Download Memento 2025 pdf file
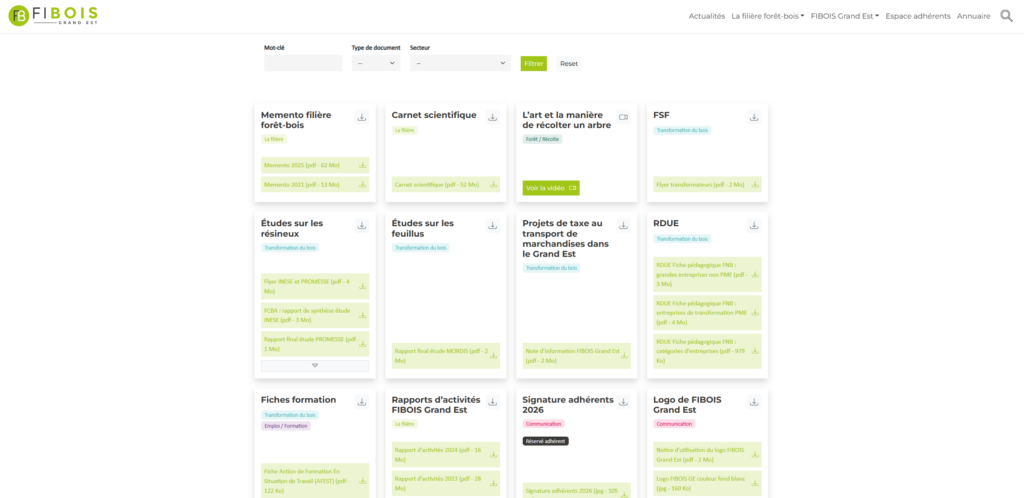The image size is (1024, 498). (x=315, y=165)
